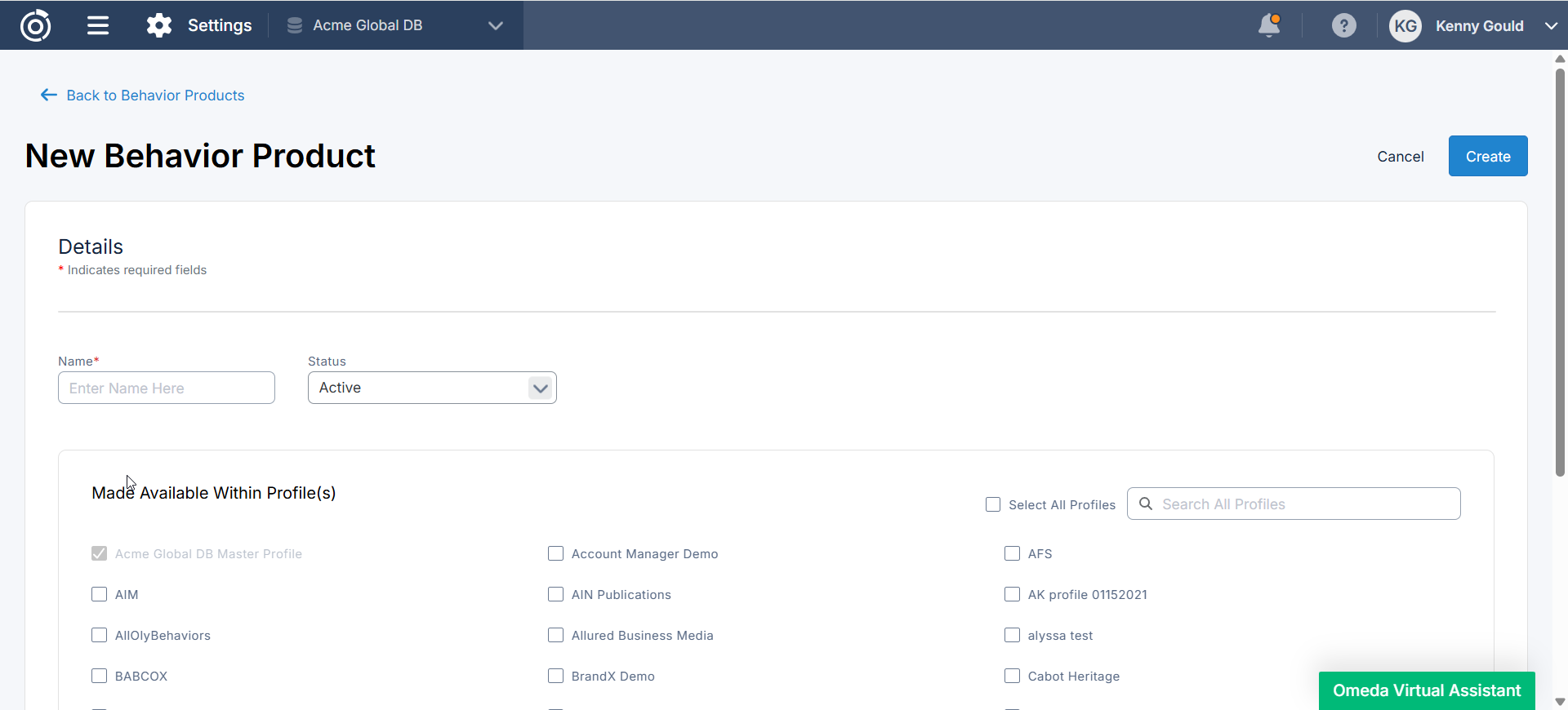Viewport: 1568px width, 710px height.
Task: Expand the Acme Global DB database selector
Action: click(495, 25)
